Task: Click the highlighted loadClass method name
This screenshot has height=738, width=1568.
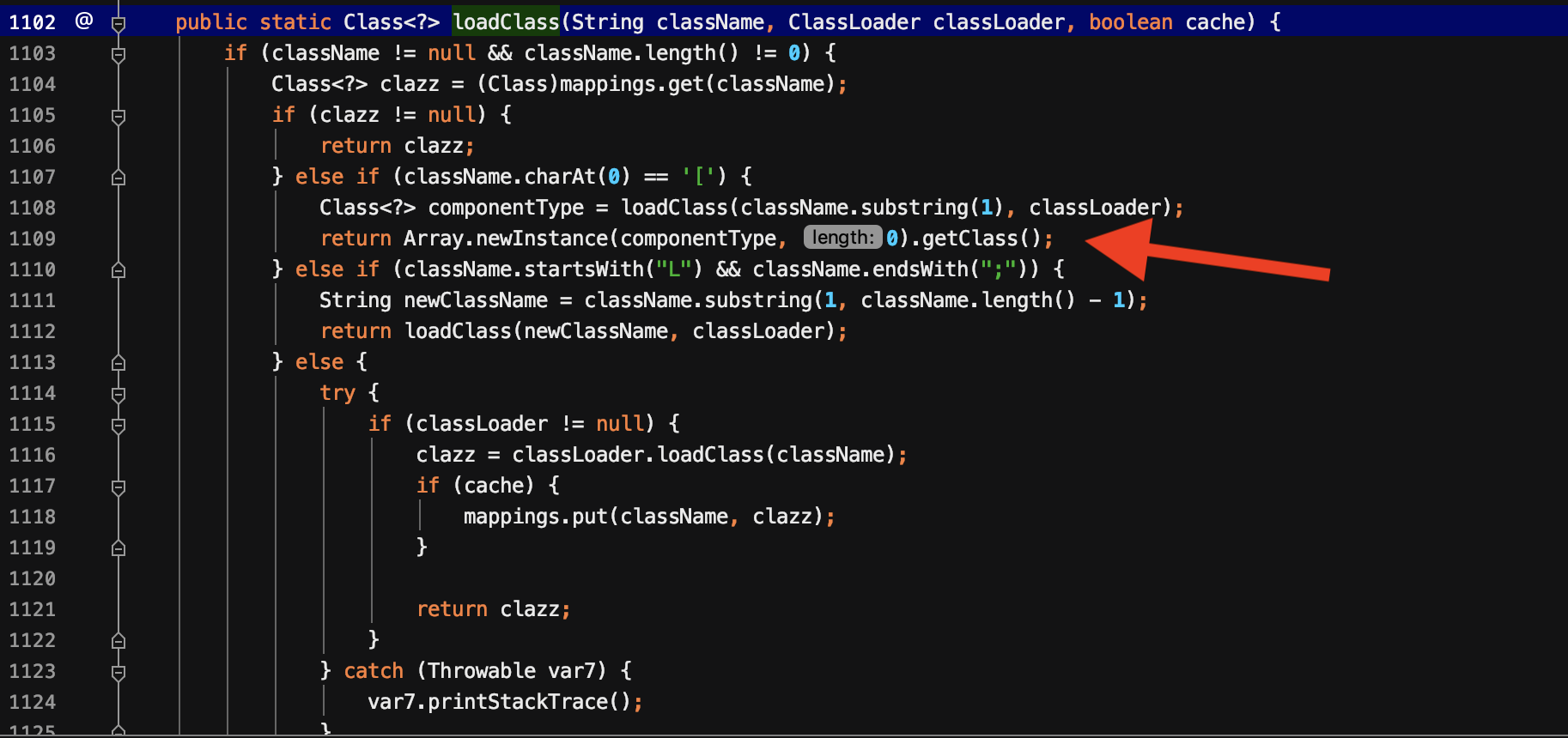Action: (x=506, y=22)
